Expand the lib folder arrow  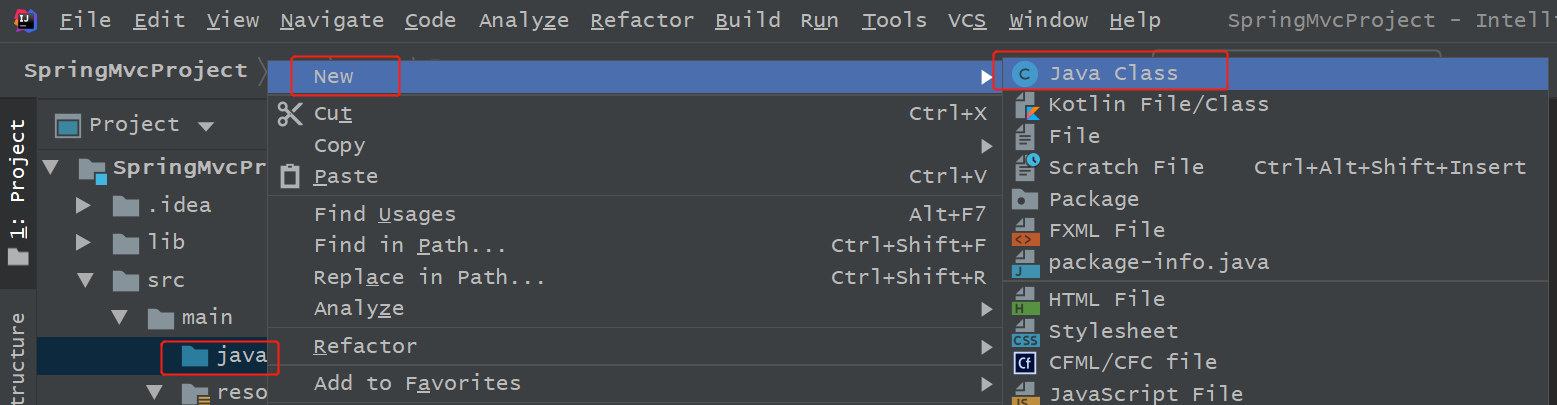[x=84, y=243]
